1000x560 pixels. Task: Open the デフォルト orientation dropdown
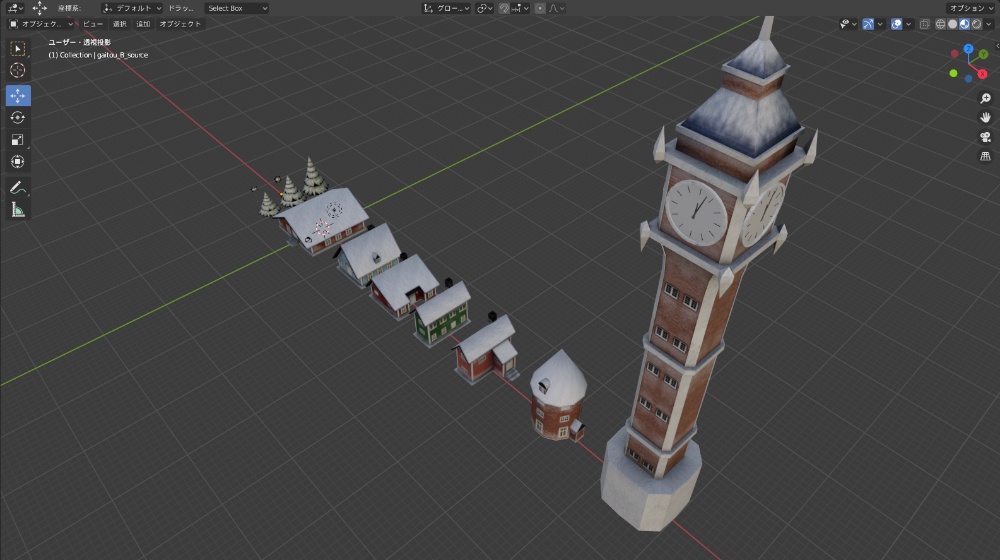coord(132,8)
